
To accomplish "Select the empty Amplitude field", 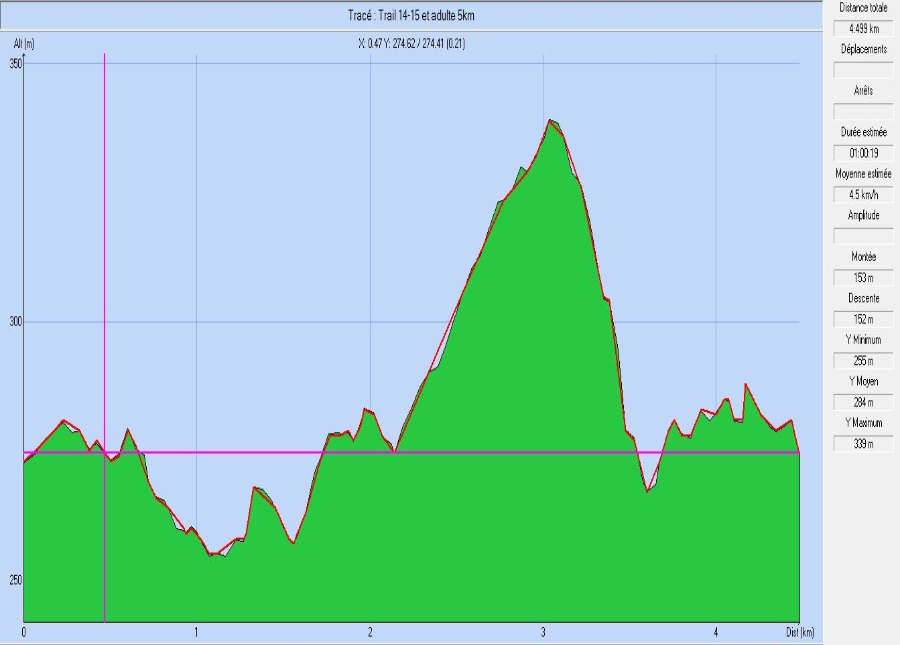I will 862,236.
